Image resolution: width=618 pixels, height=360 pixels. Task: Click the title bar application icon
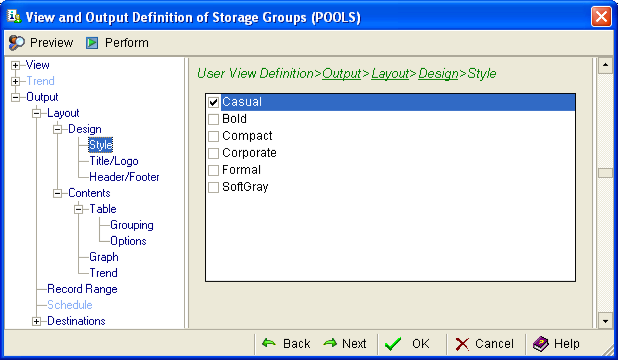click(x=14, y=17)
